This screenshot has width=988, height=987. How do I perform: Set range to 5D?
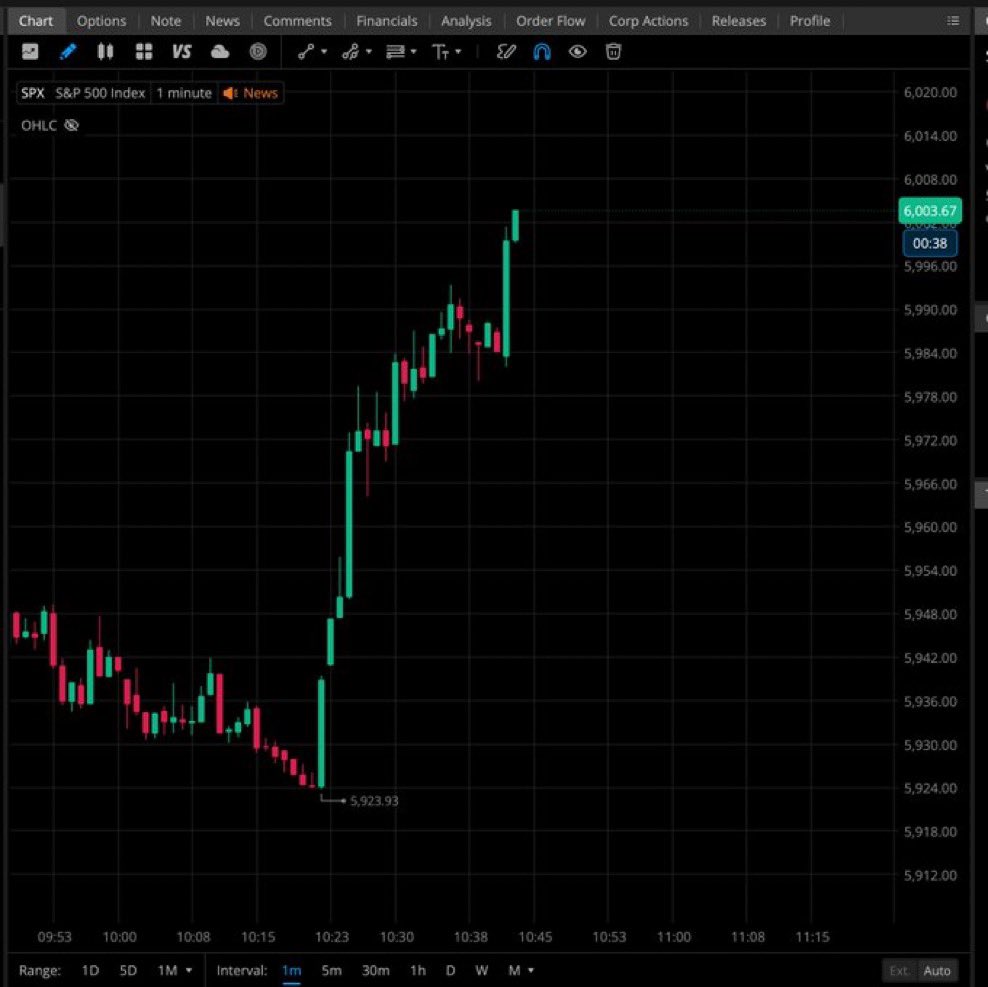pyautogui.click(x=128, y=970)
